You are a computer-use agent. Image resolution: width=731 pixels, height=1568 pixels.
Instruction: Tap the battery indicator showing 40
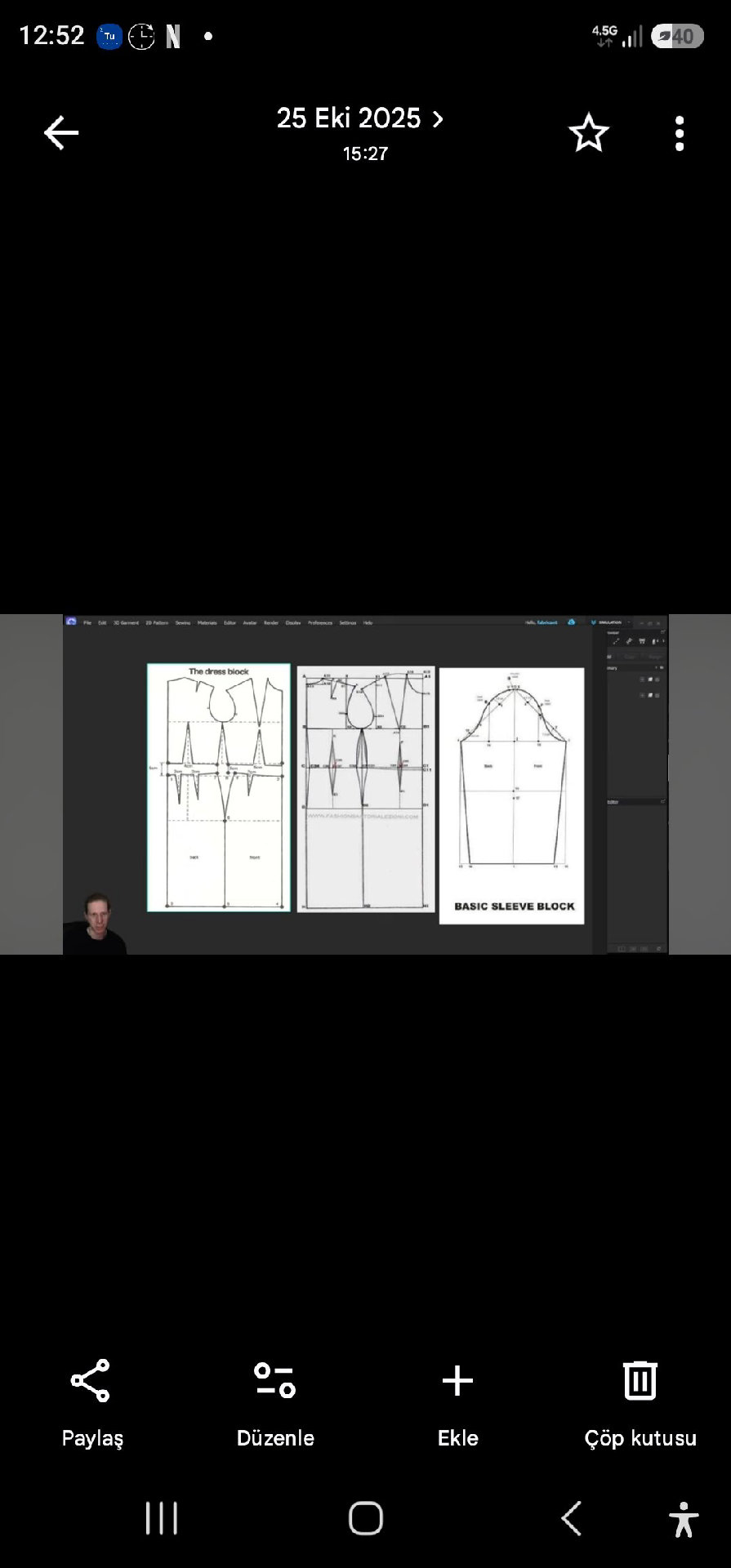(677, 36)
